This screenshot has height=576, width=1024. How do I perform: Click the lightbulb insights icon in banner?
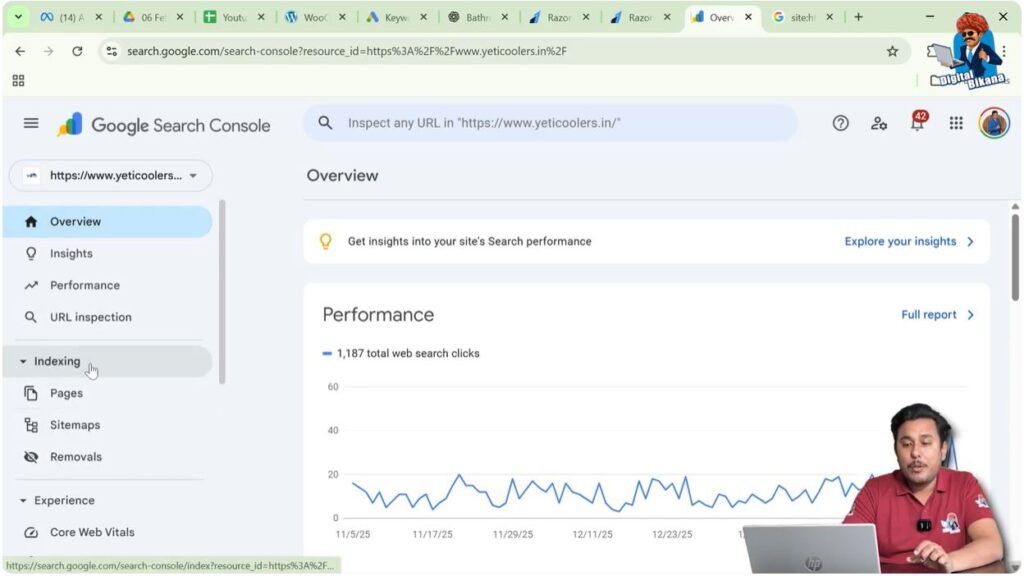click(325, 241)
